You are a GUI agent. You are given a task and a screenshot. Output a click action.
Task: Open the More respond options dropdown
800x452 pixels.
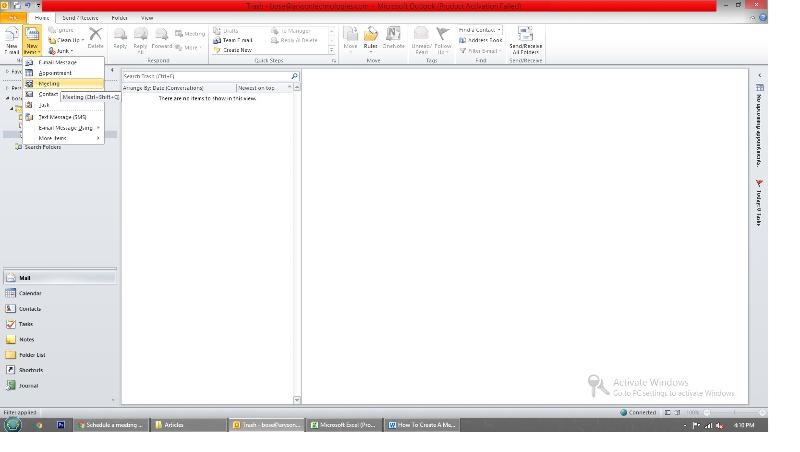188,47
